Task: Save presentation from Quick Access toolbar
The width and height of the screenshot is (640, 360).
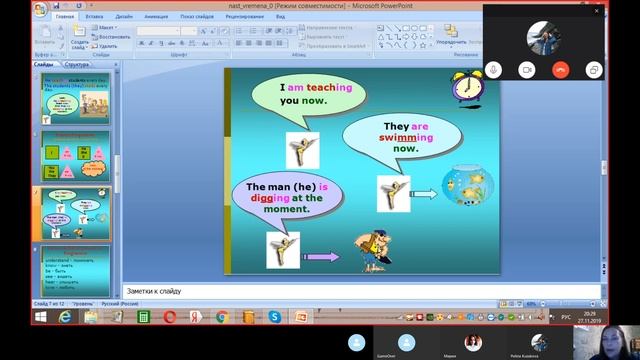Action: pos(56,6)
